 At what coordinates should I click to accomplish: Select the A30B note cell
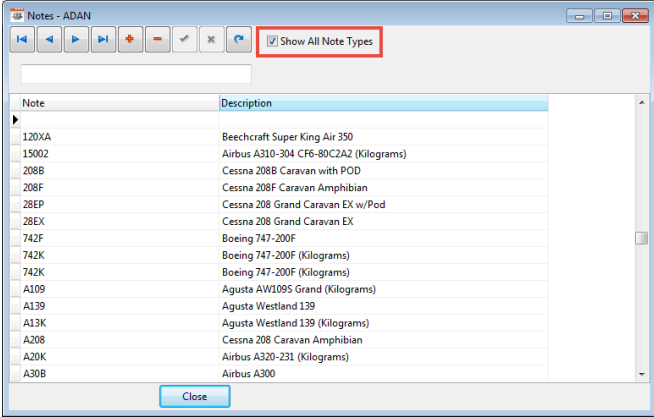(120, 374)
